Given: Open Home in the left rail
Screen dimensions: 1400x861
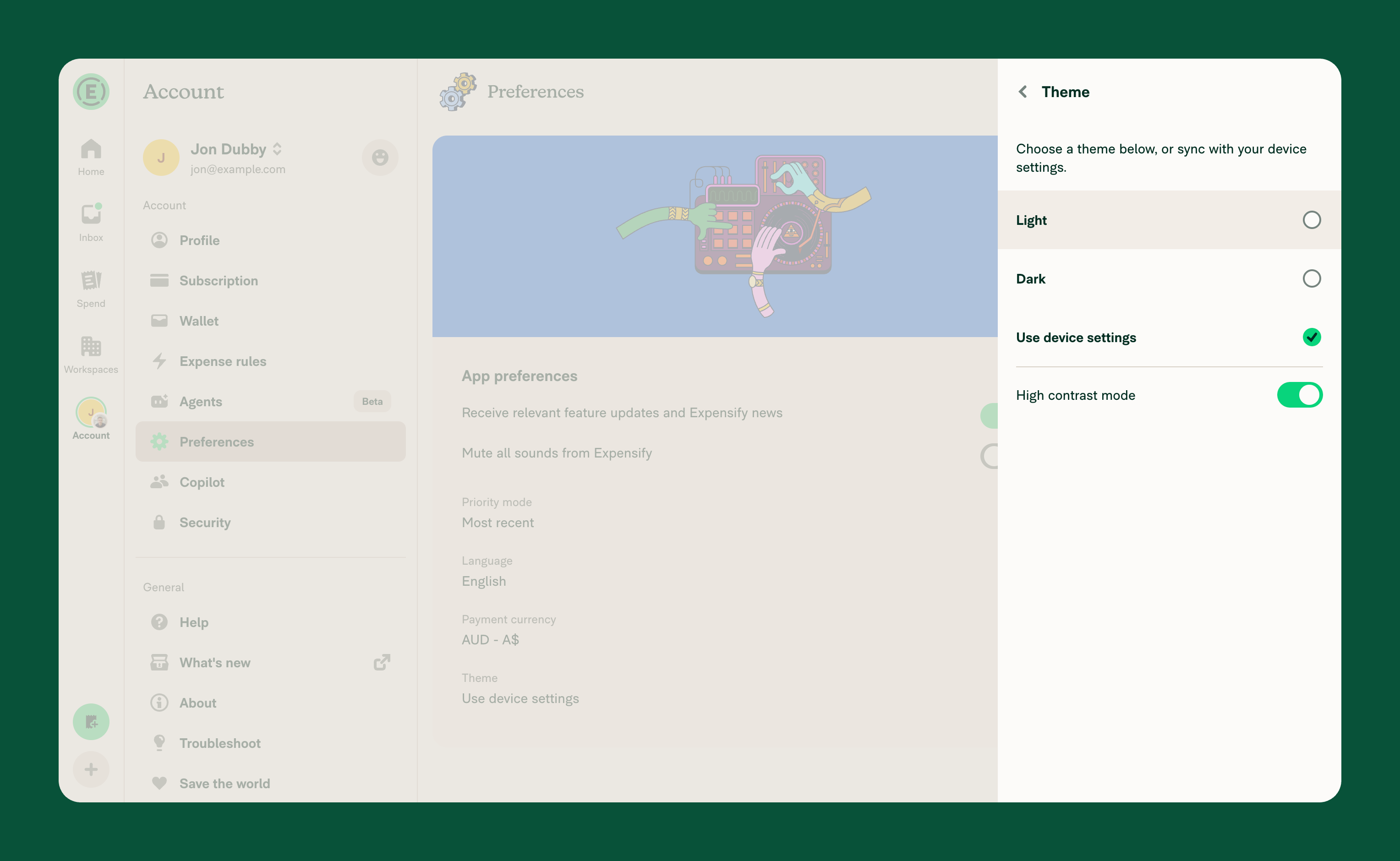Looking at the screenshot, I should point(91,157).
